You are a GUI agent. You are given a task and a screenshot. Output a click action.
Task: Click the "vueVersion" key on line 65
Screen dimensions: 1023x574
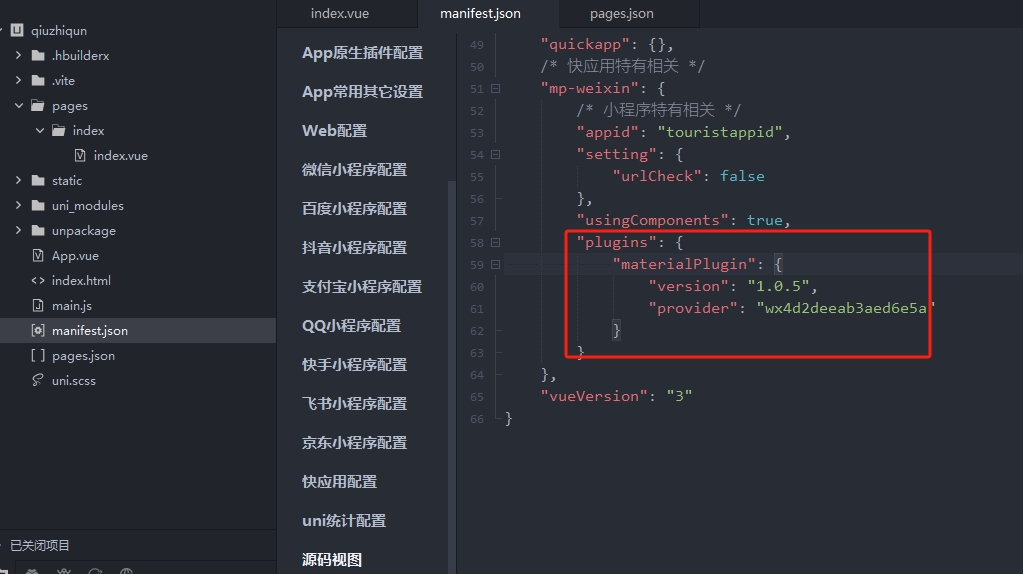[594, 397]
